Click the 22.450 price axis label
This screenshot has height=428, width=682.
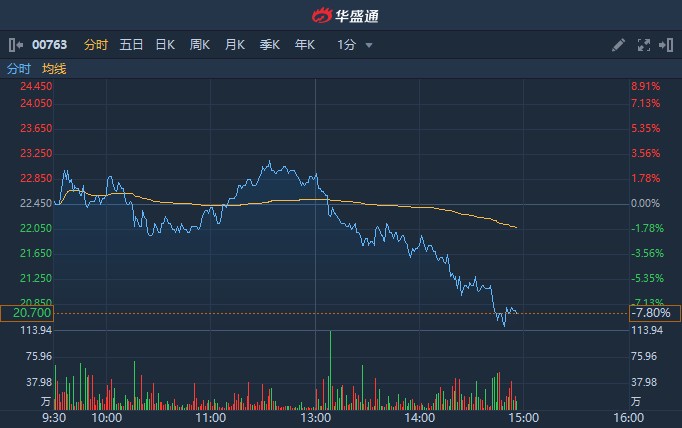click(x=36, y=203)
